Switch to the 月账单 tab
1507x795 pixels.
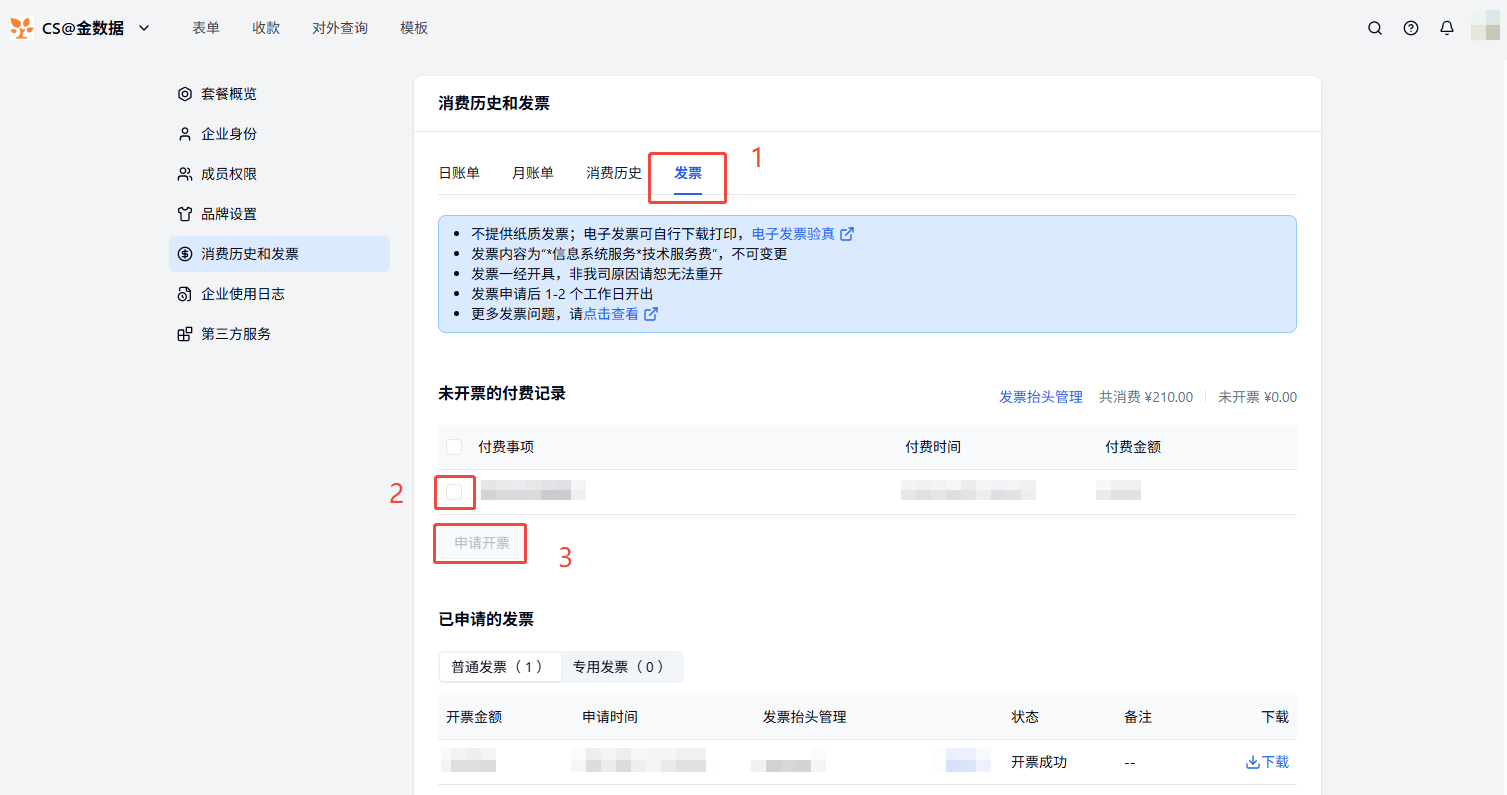[533, 173]
